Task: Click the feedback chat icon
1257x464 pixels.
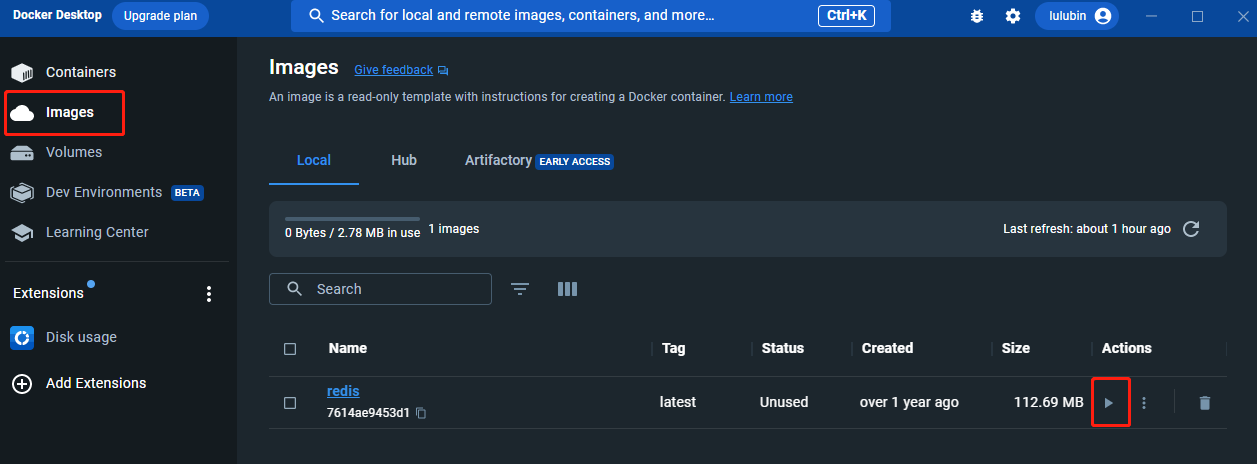Action: [443, 70]
